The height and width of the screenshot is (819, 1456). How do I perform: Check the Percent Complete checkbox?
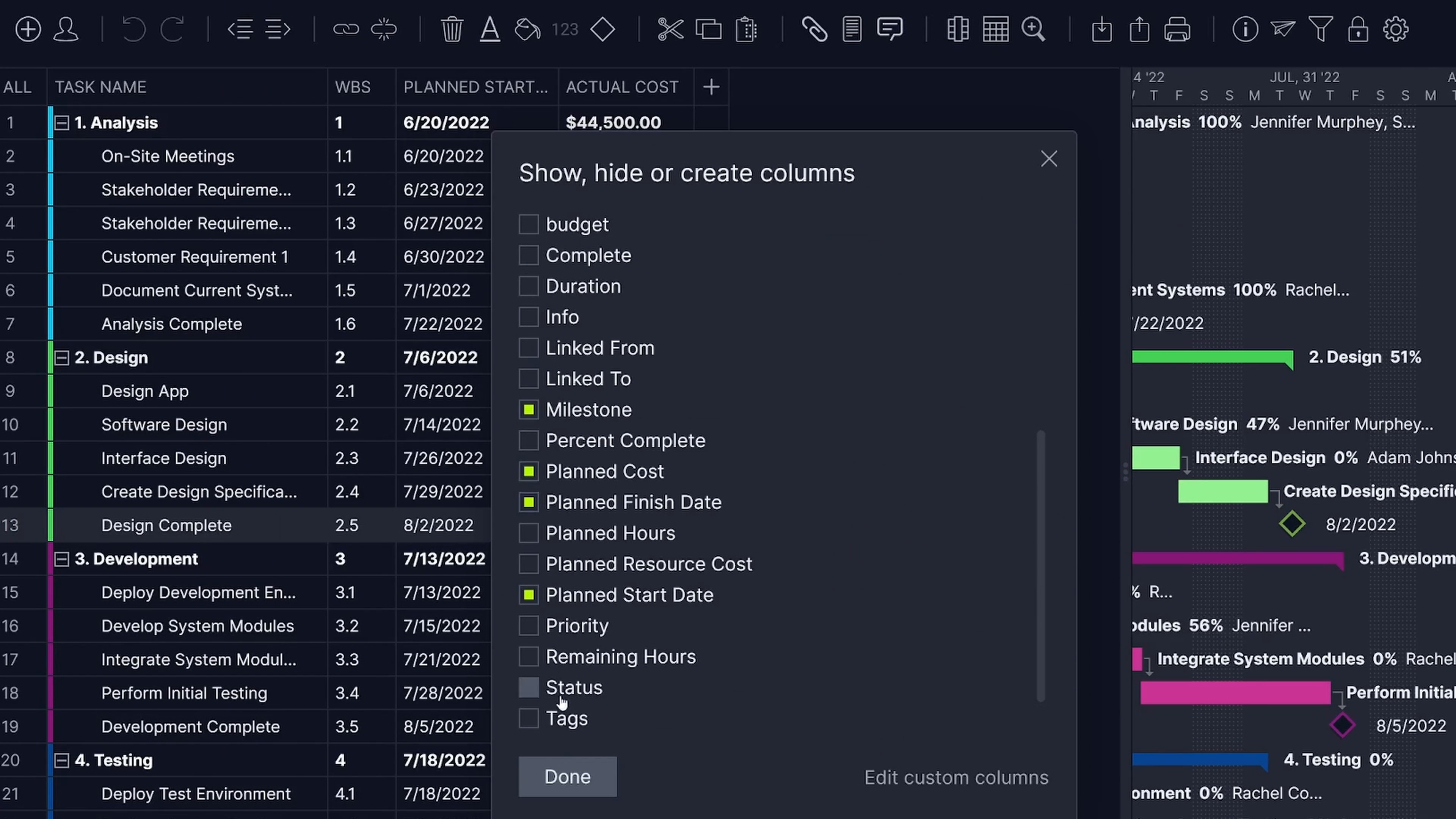coord(529,440)
